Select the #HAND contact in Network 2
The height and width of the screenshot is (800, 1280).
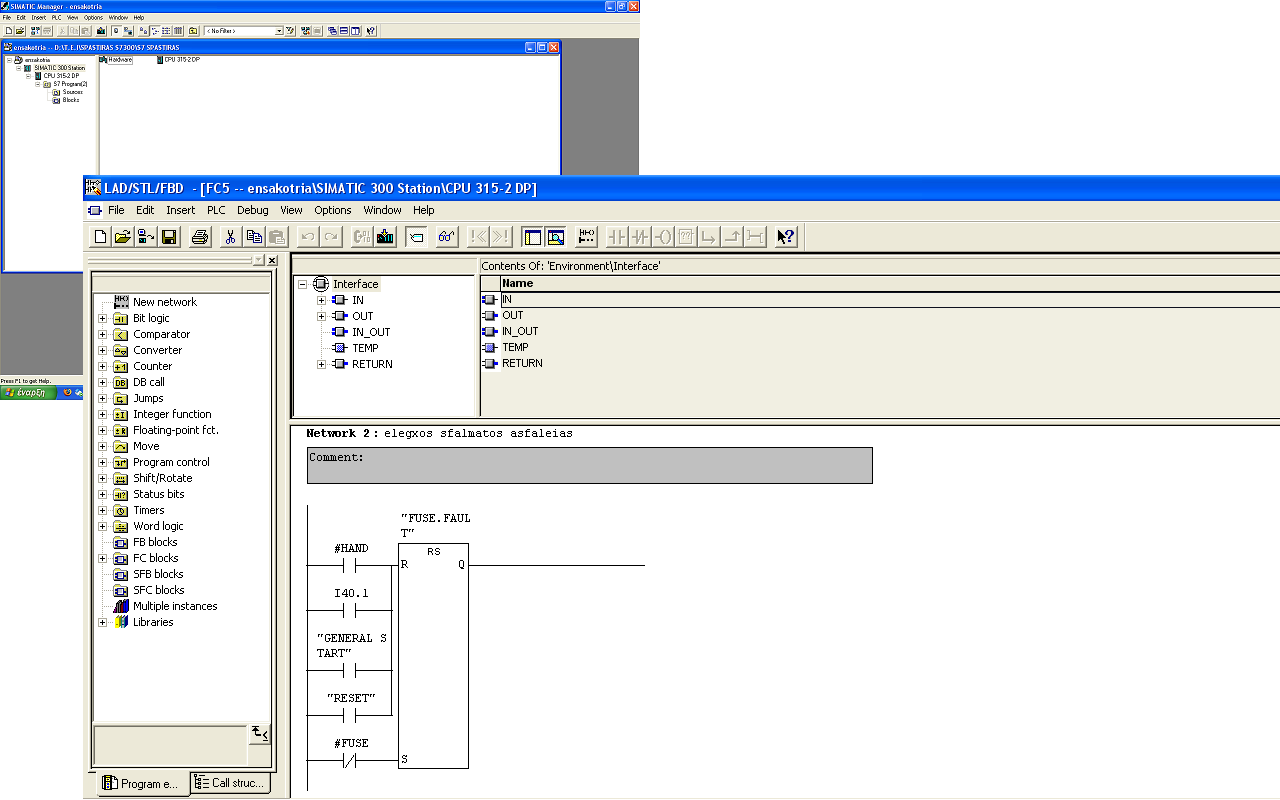[x=350, y=566]
